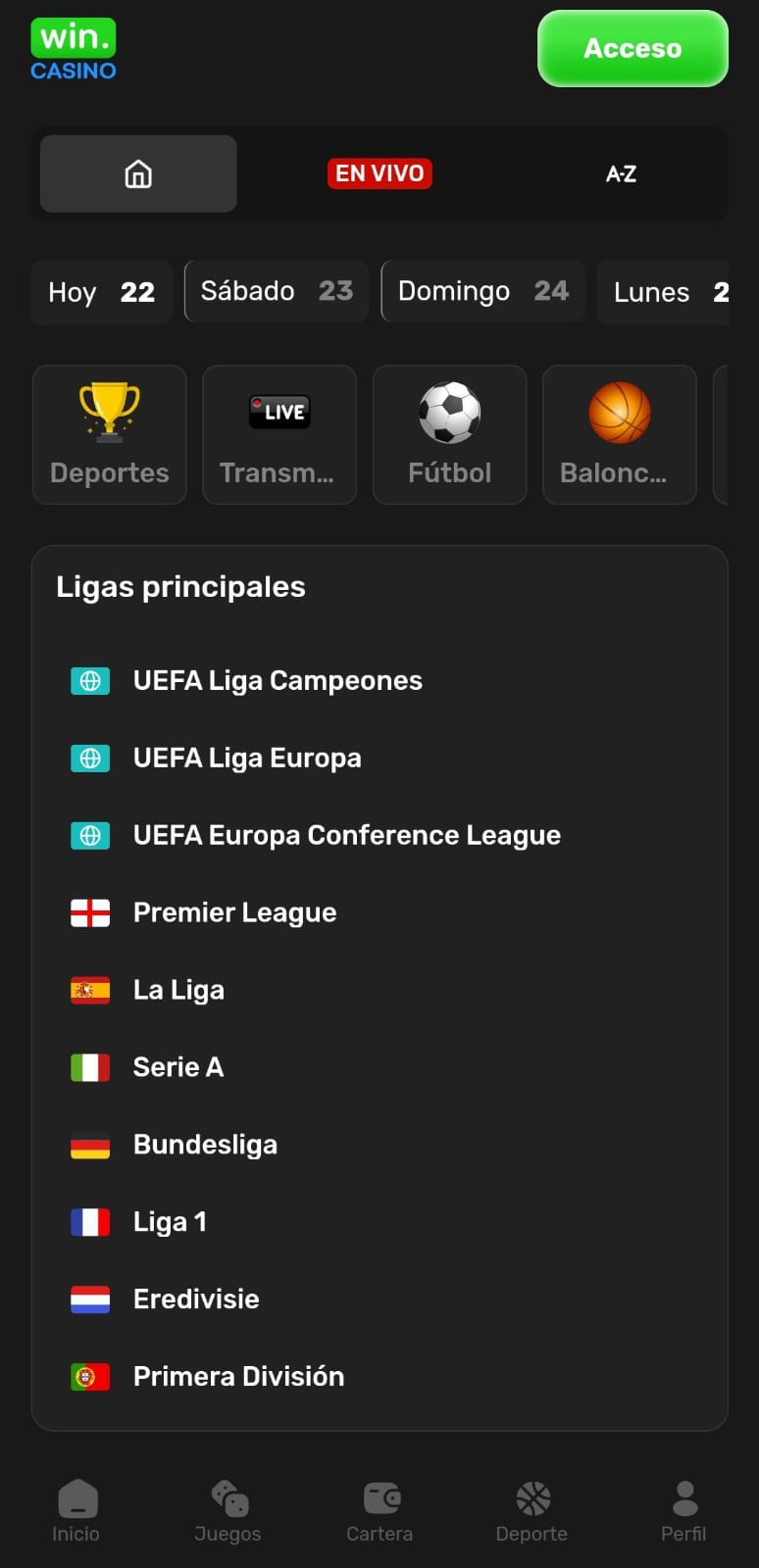
Task: Switch to the A-Z tab
Action: (x=621, y=174)
